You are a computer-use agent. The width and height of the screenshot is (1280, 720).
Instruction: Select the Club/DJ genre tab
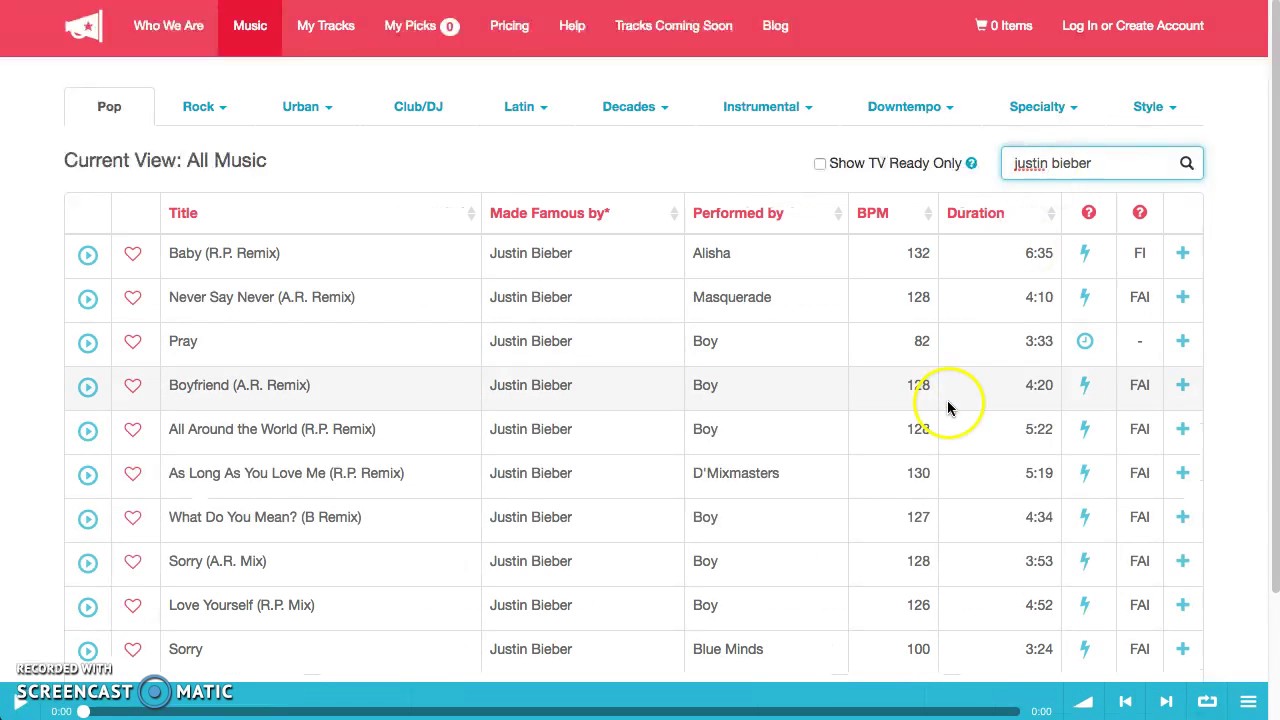[x=418, y=107]
